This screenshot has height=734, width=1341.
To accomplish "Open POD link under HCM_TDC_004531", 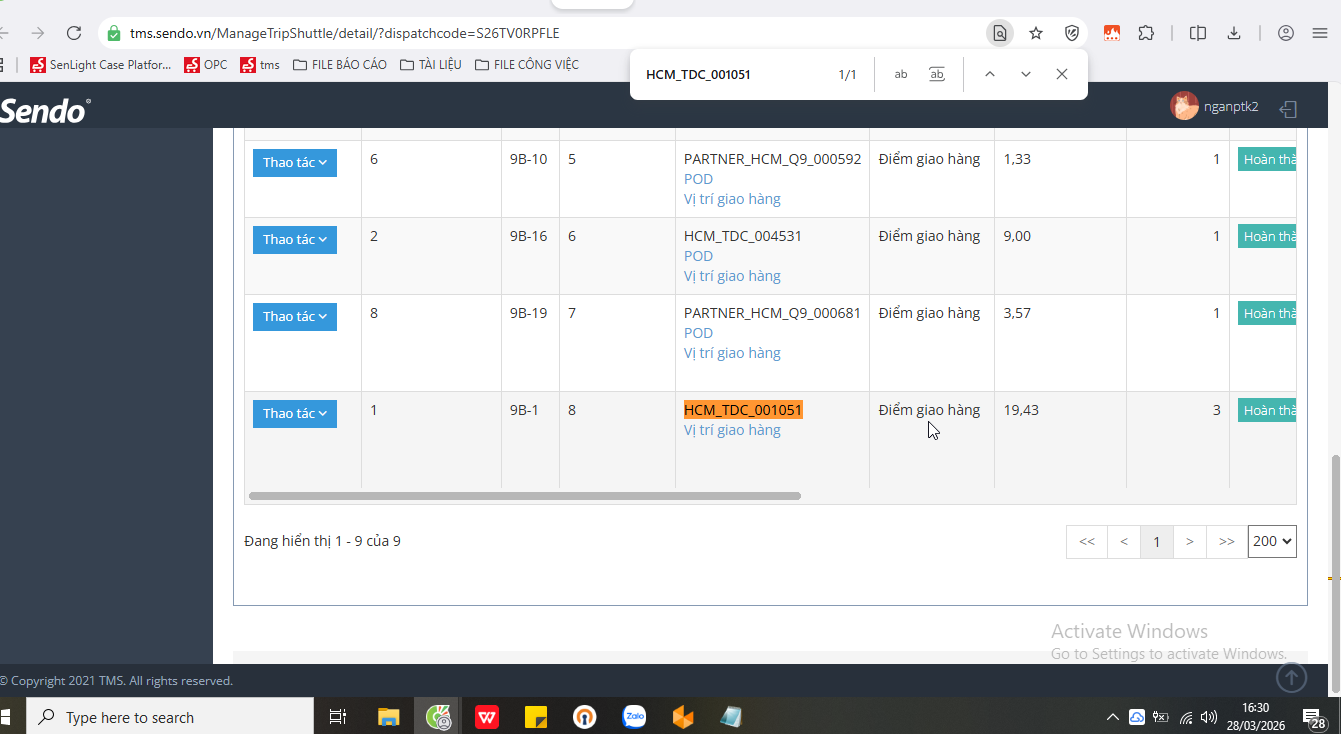I will pyautogui.click(x=699, y=256).
